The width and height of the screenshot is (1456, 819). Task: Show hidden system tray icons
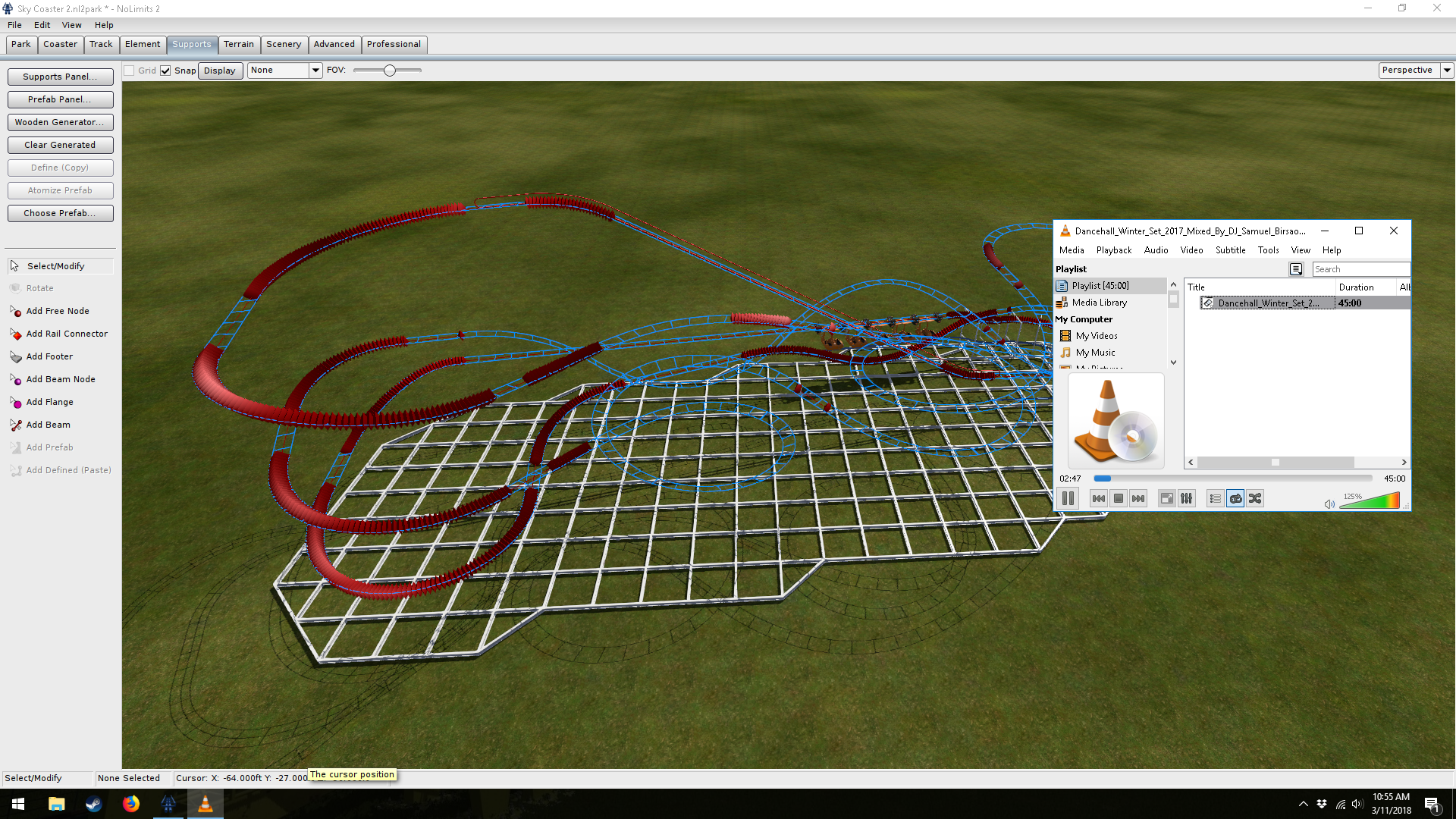(x=1303, y=804)
